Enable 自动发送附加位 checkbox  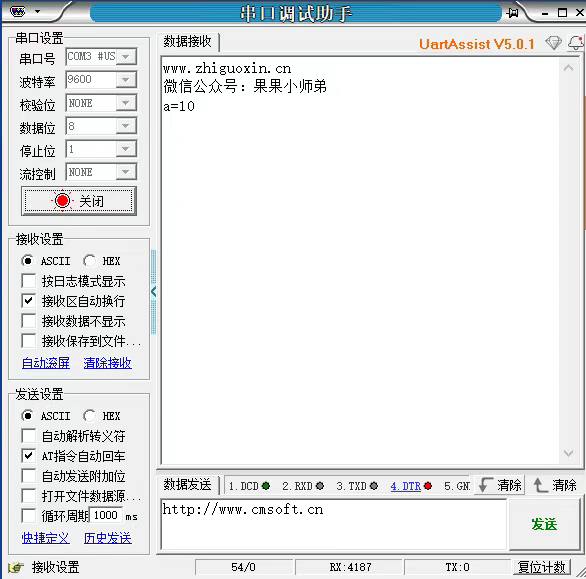coord(29,476)
